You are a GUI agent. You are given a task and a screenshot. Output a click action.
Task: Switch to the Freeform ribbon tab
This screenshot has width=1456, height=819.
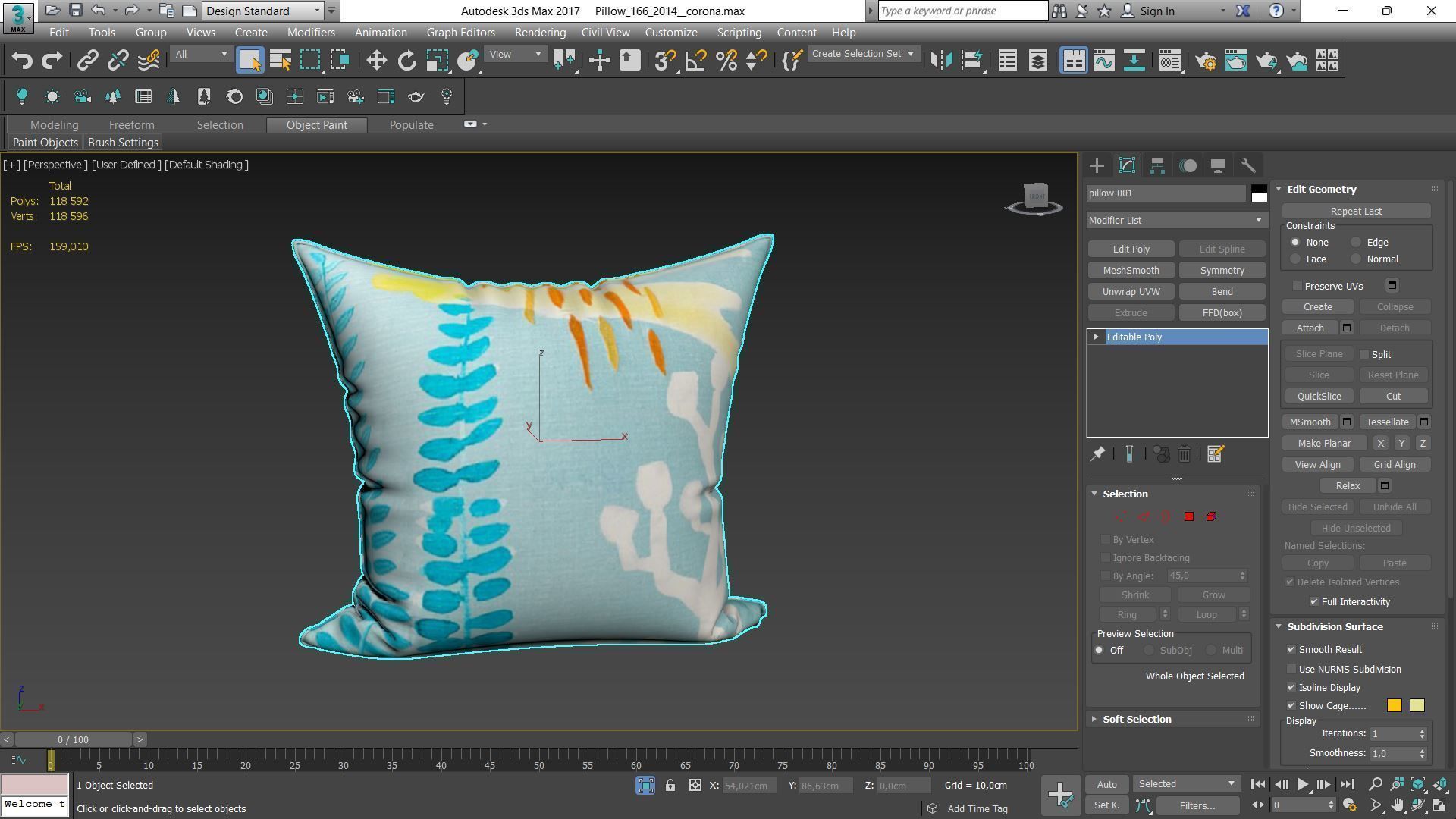[131, 125]
